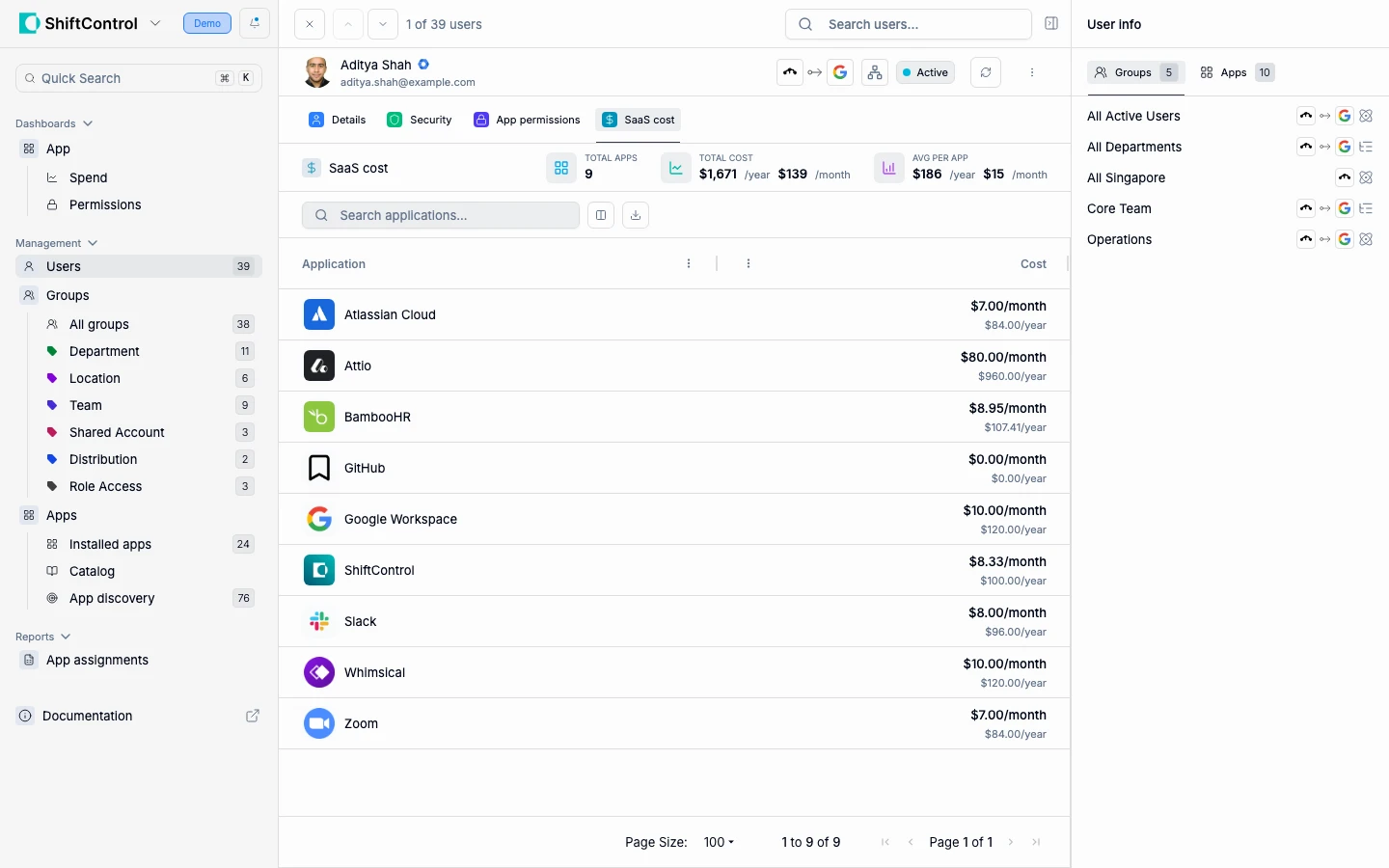Toggle the User info side panel icon

[x=1051, y=24]
